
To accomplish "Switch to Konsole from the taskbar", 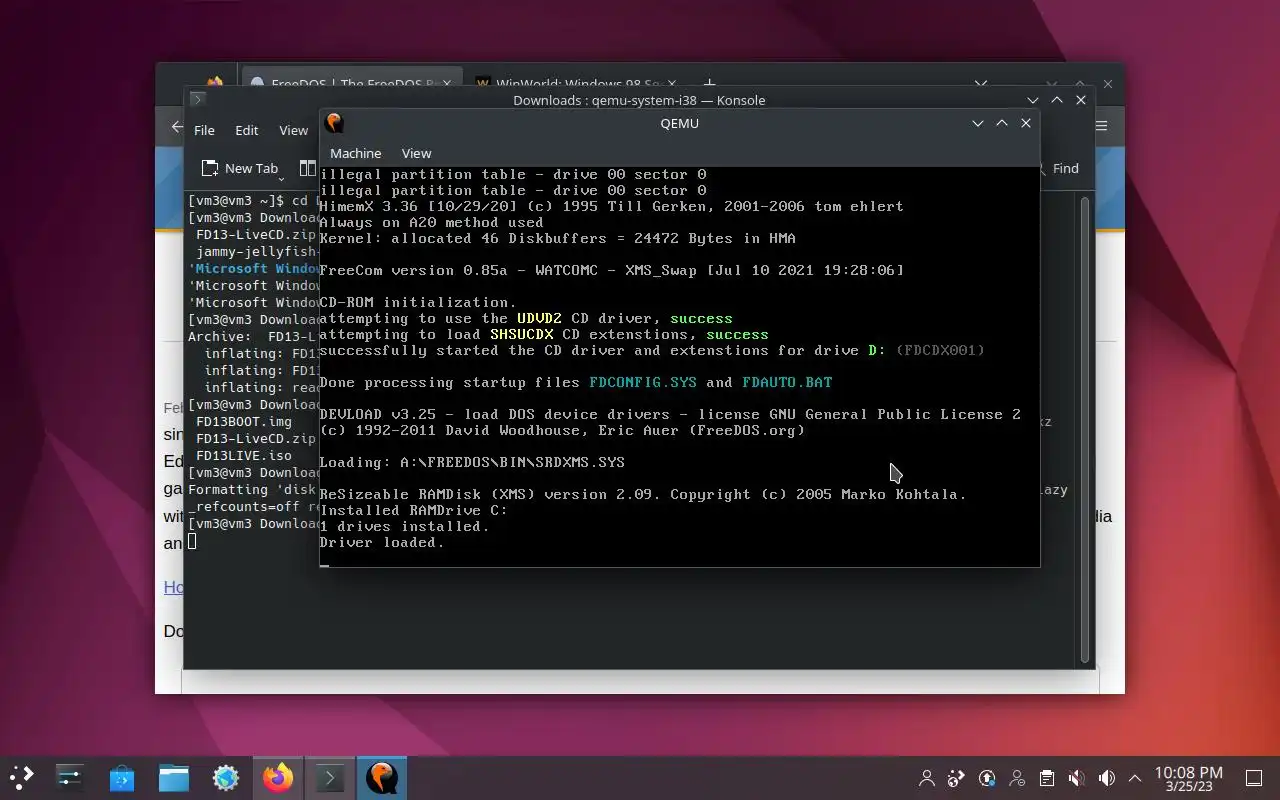I will [329, 777].
